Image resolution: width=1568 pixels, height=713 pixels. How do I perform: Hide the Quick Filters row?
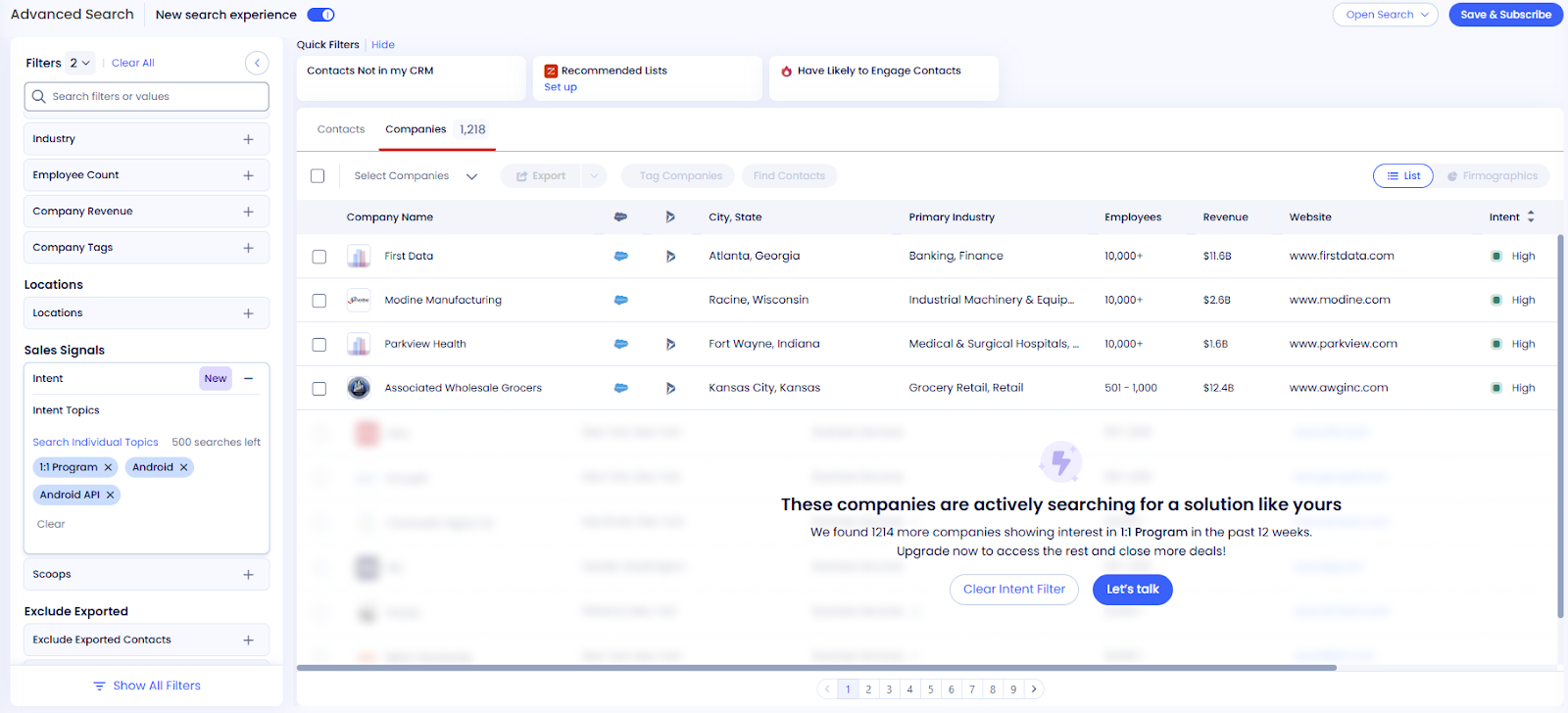click(383, 45)
